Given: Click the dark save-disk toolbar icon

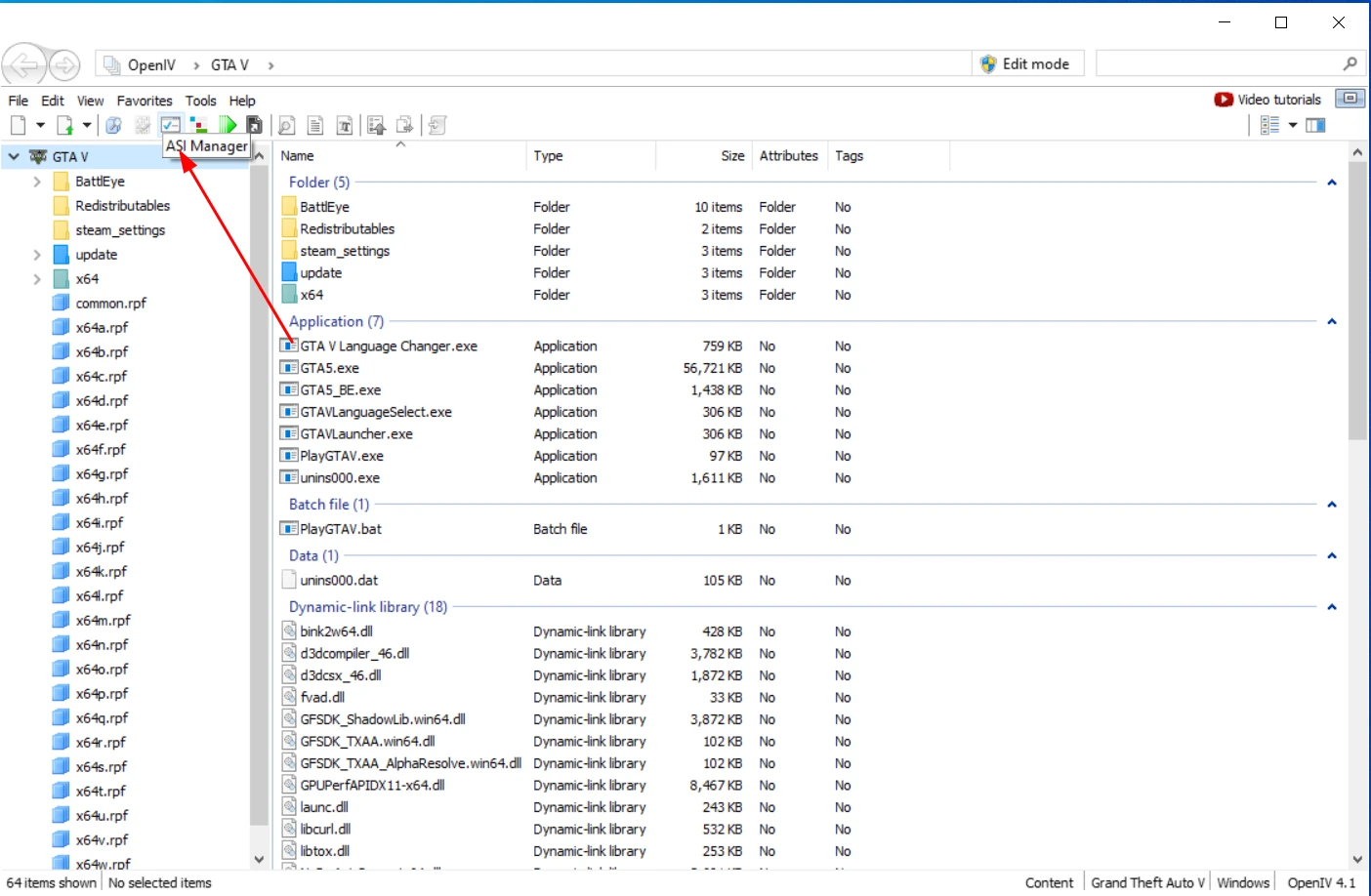Looking at the screenshot, I should pos(254,125).
